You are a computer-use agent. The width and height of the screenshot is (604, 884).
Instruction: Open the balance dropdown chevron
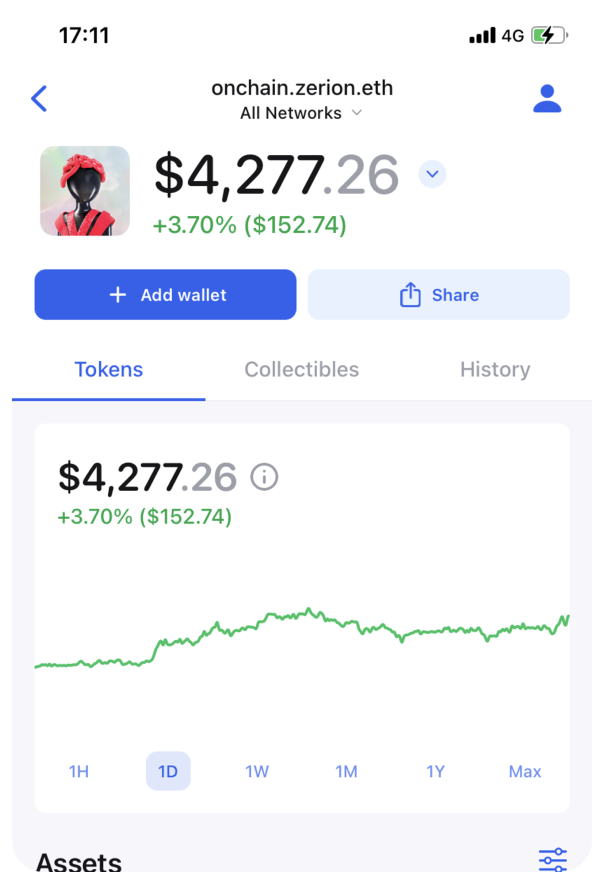click(x=432, y=173)
